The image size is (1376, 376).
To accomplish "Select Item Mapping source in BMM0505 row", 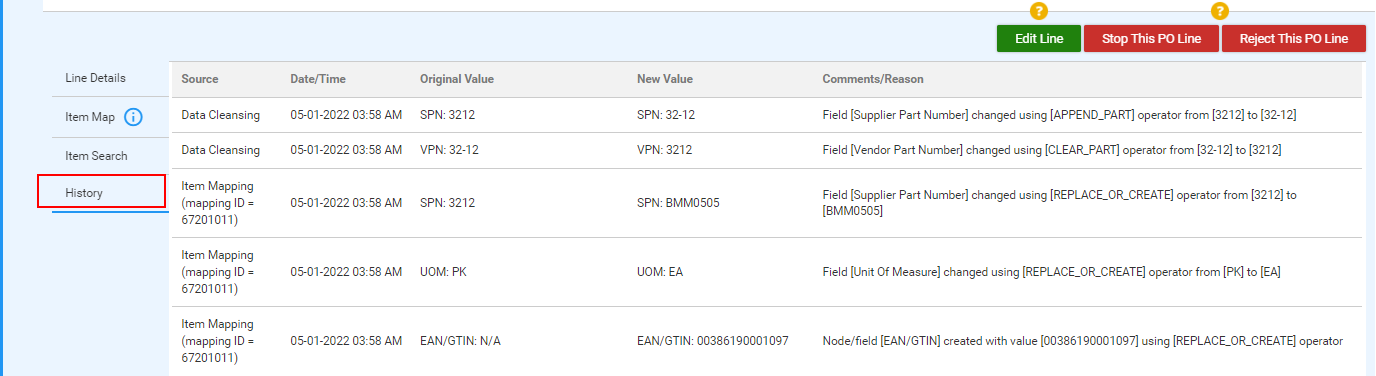I will pos(218,203).
